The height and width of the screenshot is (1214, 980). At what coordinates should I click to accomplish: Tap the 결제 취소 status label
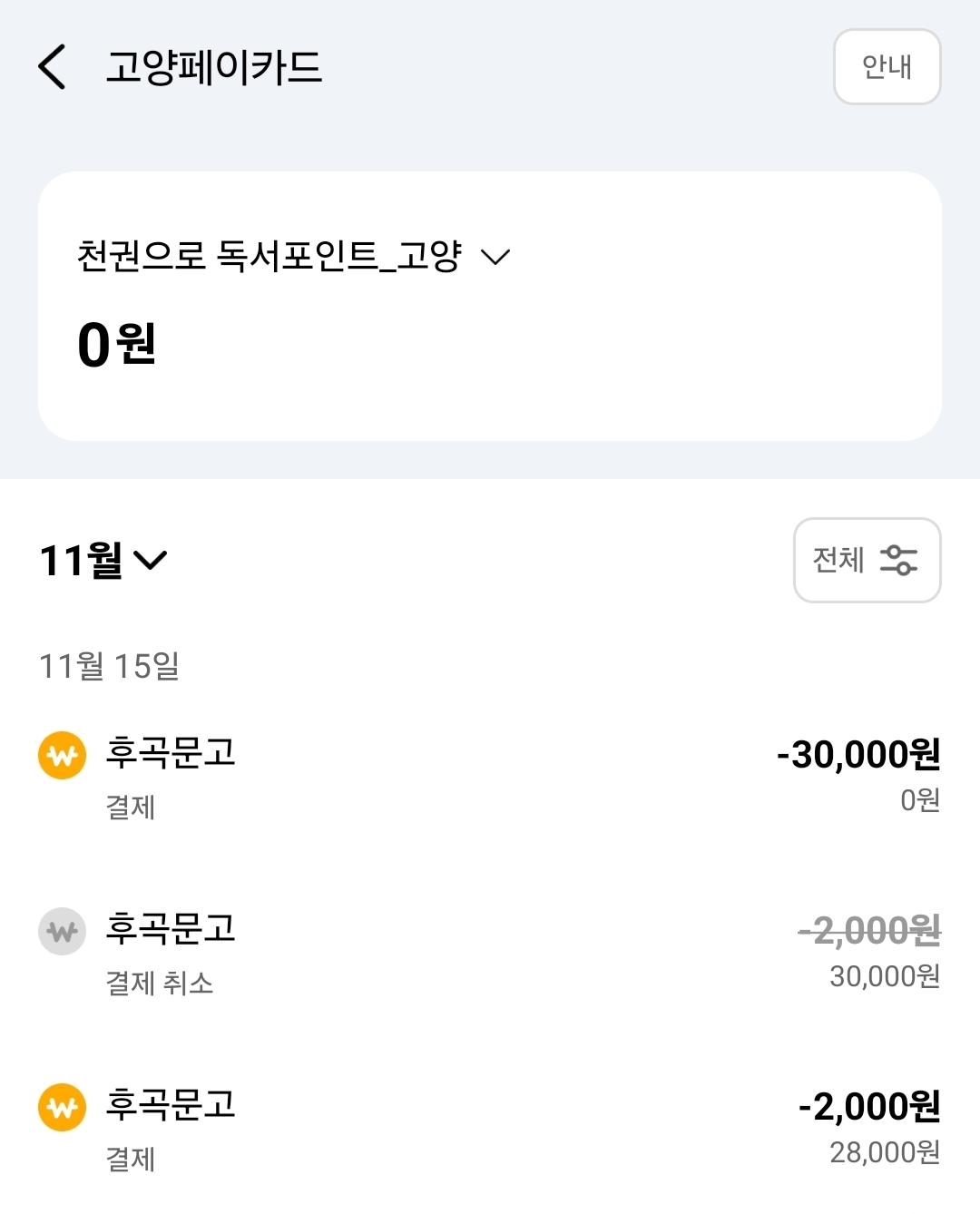click(160, 983)
